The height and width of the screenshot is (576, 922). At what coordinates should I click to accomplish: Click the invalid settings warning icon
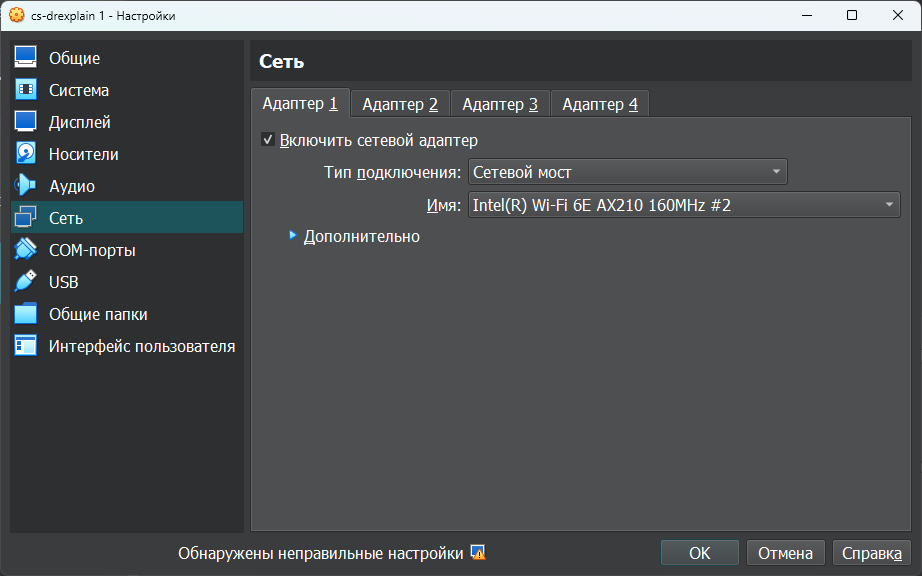(x=478, y=553)
